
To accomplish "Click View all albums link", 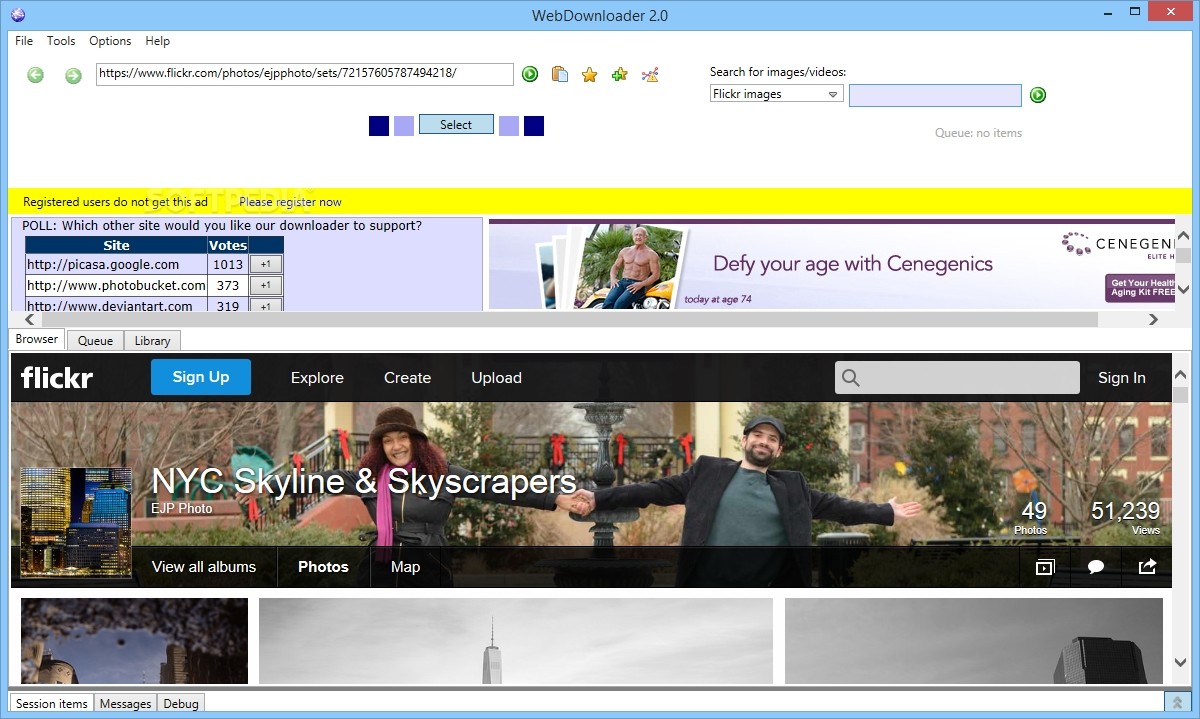I will point(204,567).
